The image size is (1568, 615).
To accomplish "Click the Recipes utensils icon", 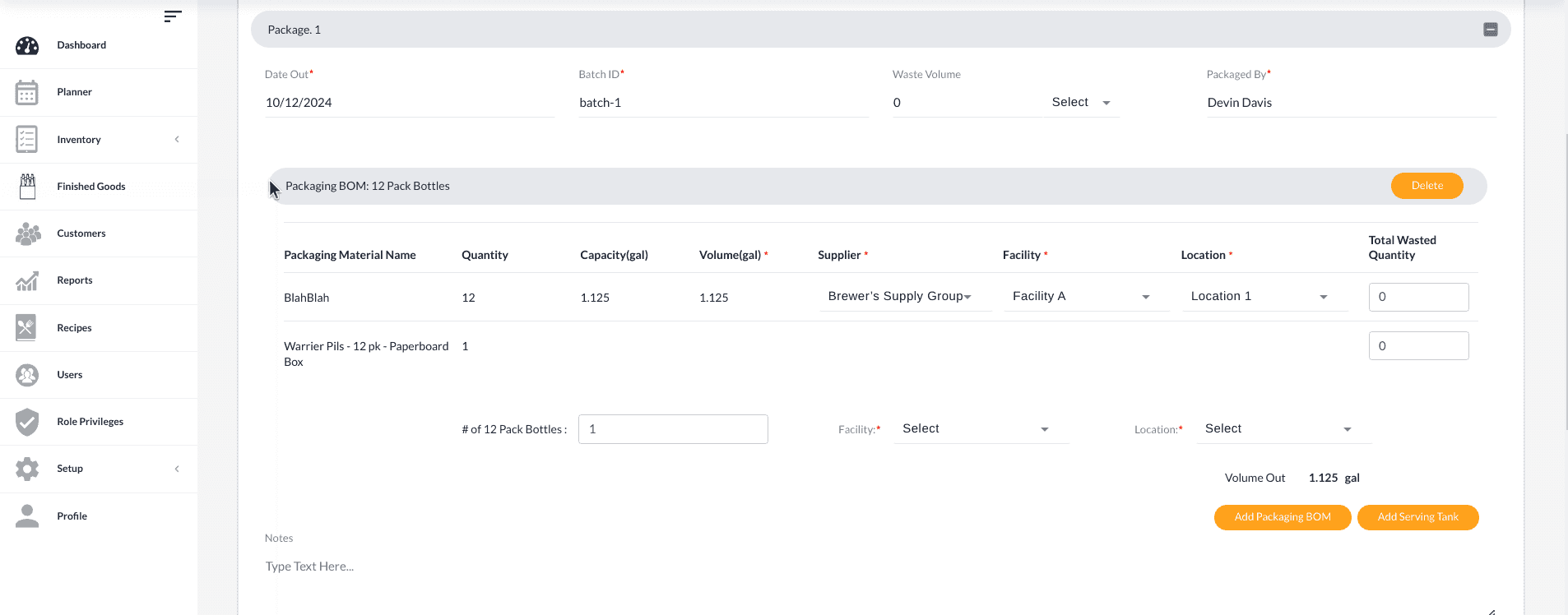I will coord(27,328).
